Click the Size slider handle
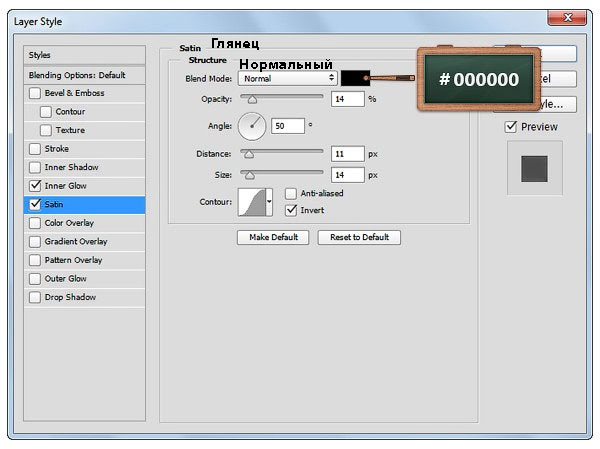 pyautogui.click(x=250, y=175)
